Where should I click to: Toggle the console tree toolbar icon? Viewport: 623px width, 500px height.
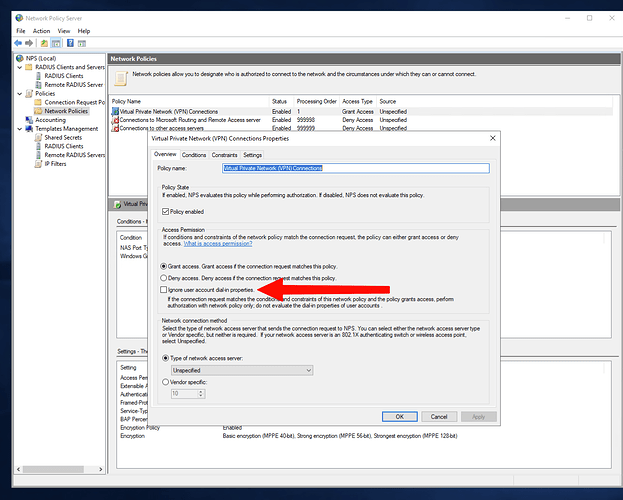click(56, 43)
